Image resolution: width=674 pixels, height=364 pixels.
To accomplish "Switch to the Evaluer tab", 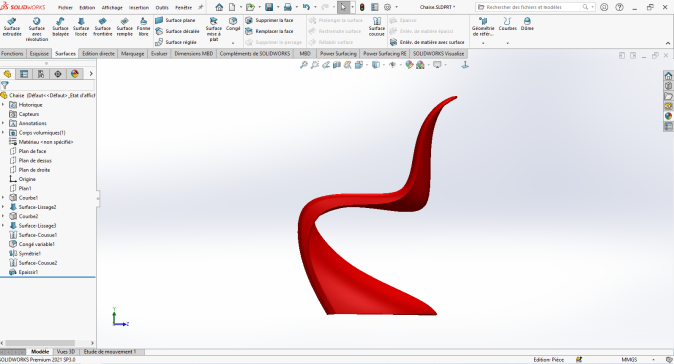I will point(159,54).
